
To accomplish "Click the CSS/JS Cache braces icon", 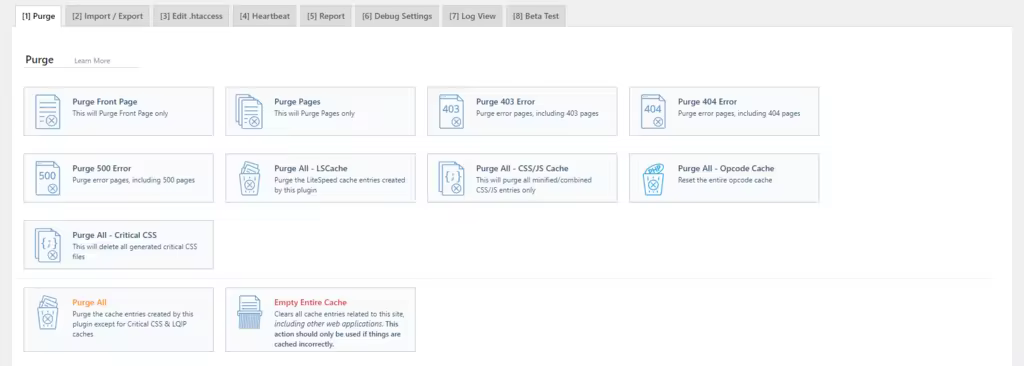I will (451, 178).
